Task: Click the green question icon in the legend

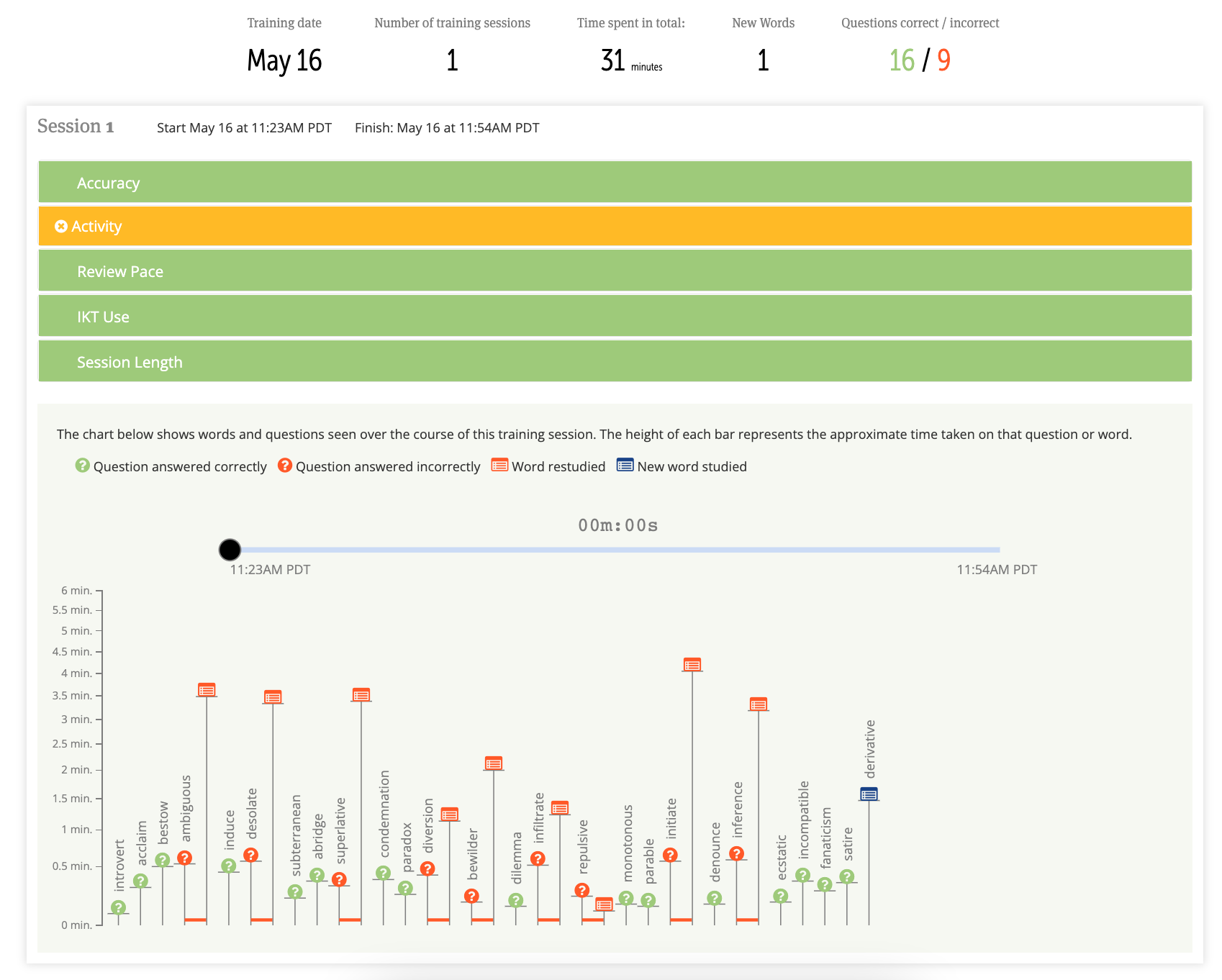Action: click(81, 466)
